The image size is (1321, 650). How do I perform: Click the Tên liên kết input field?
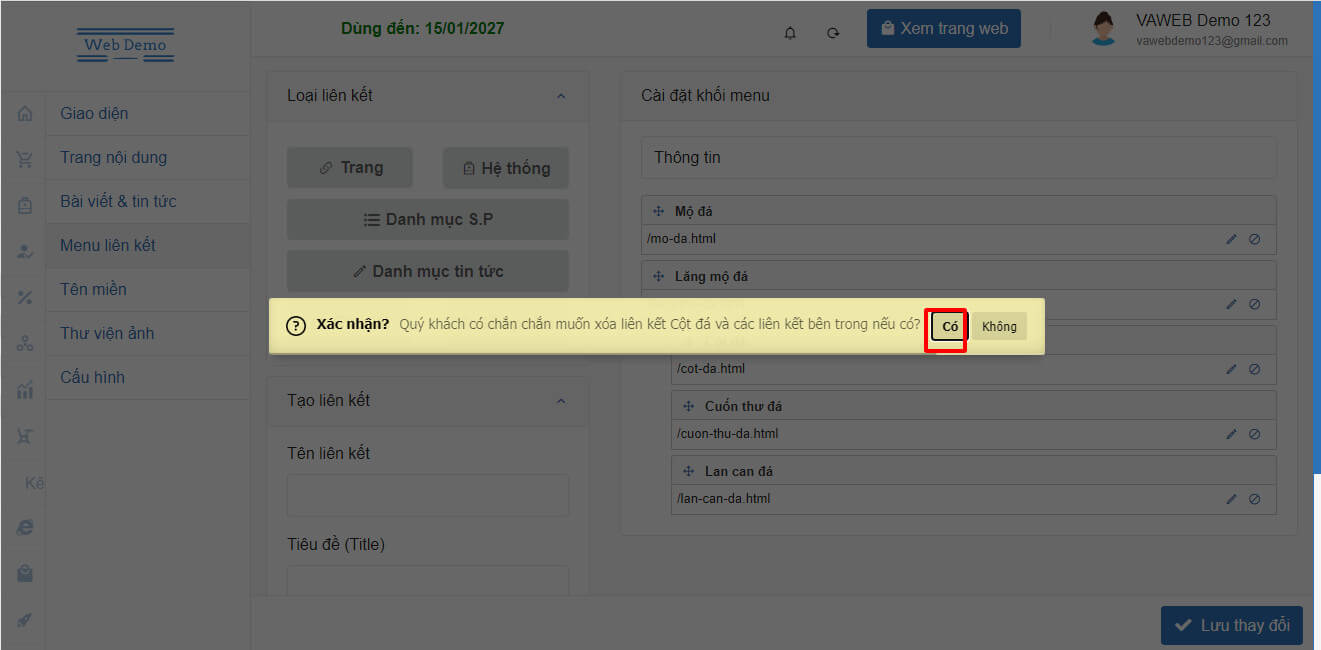(x=427, y=495)
